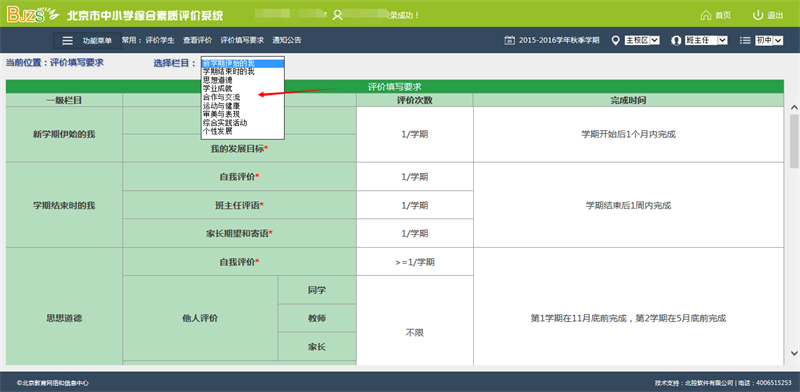Viewport: 800px width, 392px height.
Task: Open the 查看评价 shortcut link
Action: [197, 40]
